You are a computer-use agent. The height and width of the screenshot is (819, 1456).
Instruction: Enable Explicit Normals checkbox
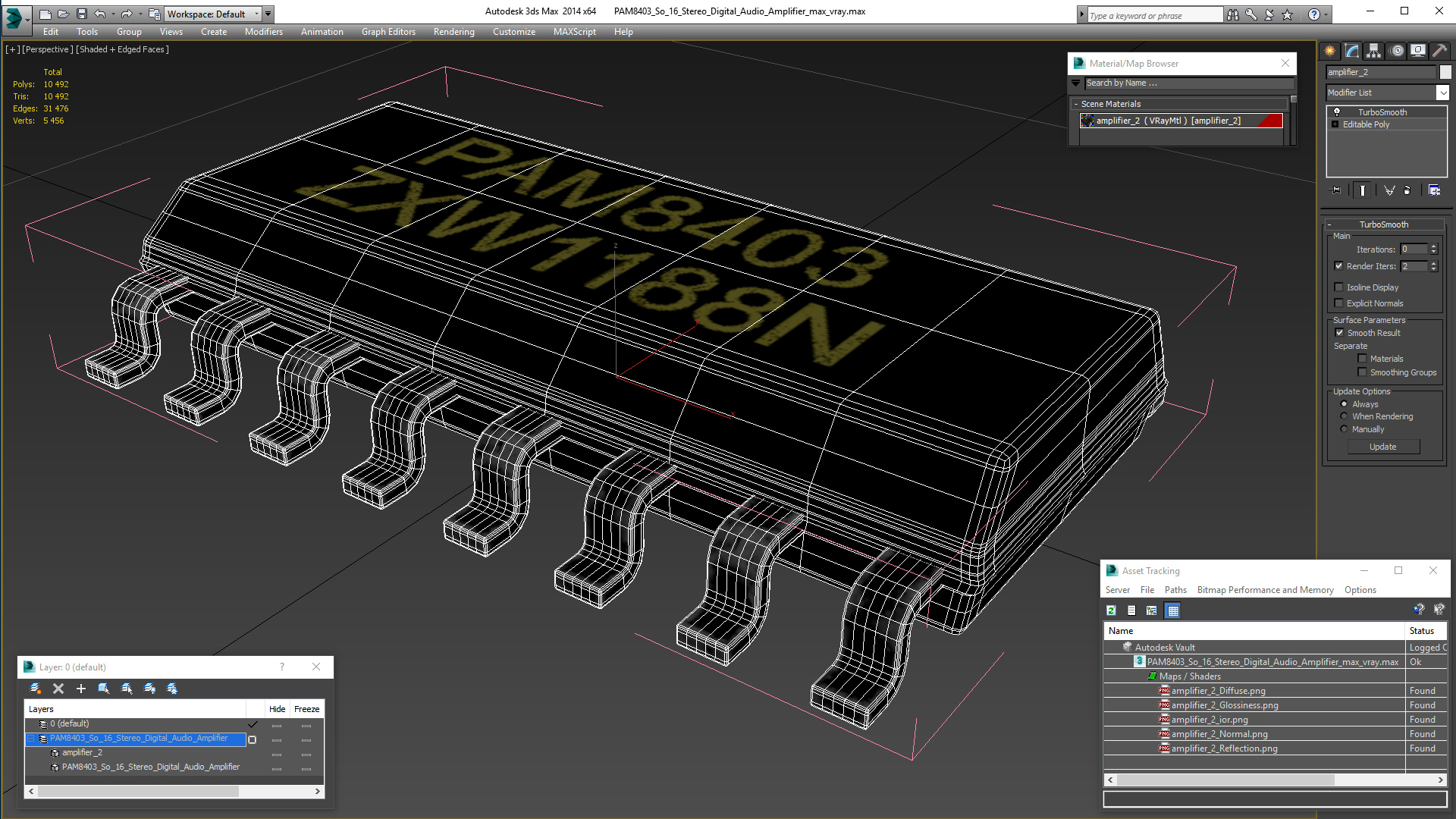click(x=1339, y=303)
